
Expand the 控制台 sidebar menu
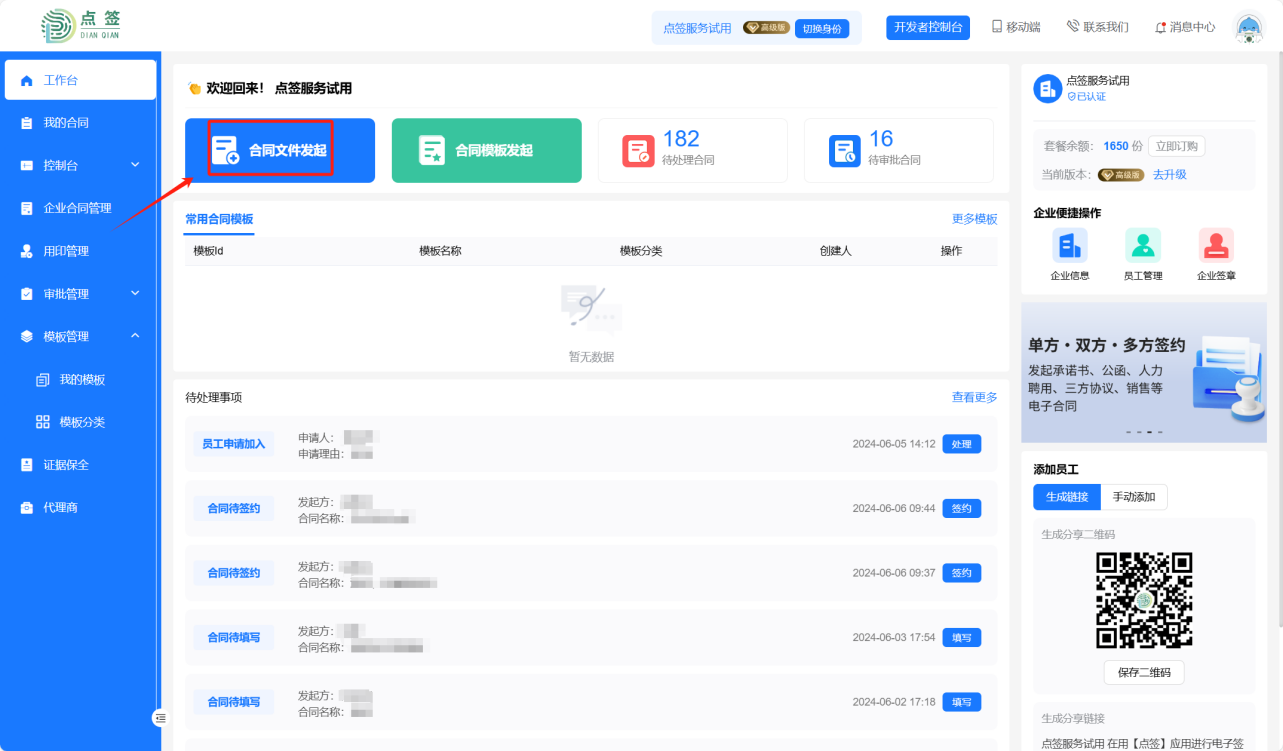click(x=80, y=165)
